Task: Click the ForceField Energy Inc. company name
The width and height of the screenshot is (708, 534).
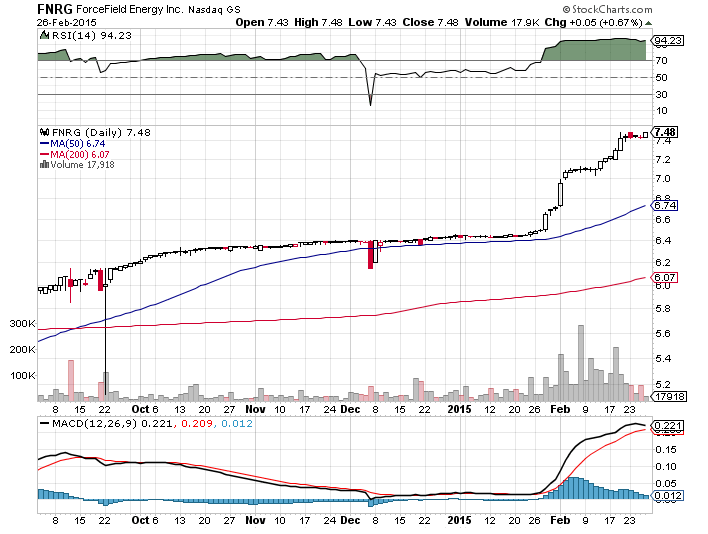Action: pyautogui.click(x=130, y=9)
